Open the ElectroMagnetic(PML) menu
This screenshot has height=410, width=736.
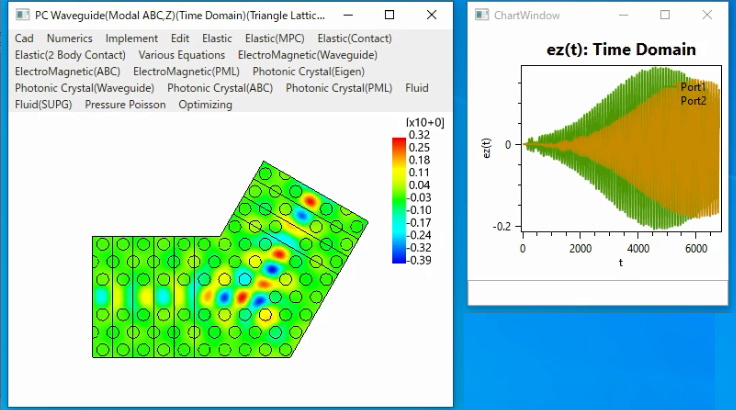coord(186,71)
